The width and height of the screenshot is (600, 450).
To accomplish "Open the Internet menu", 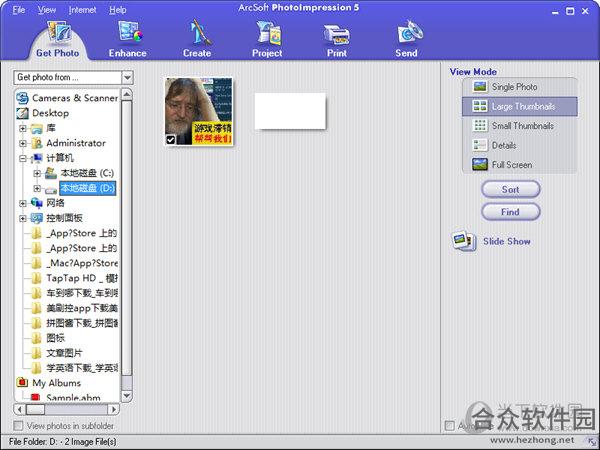I will (82, 10).
